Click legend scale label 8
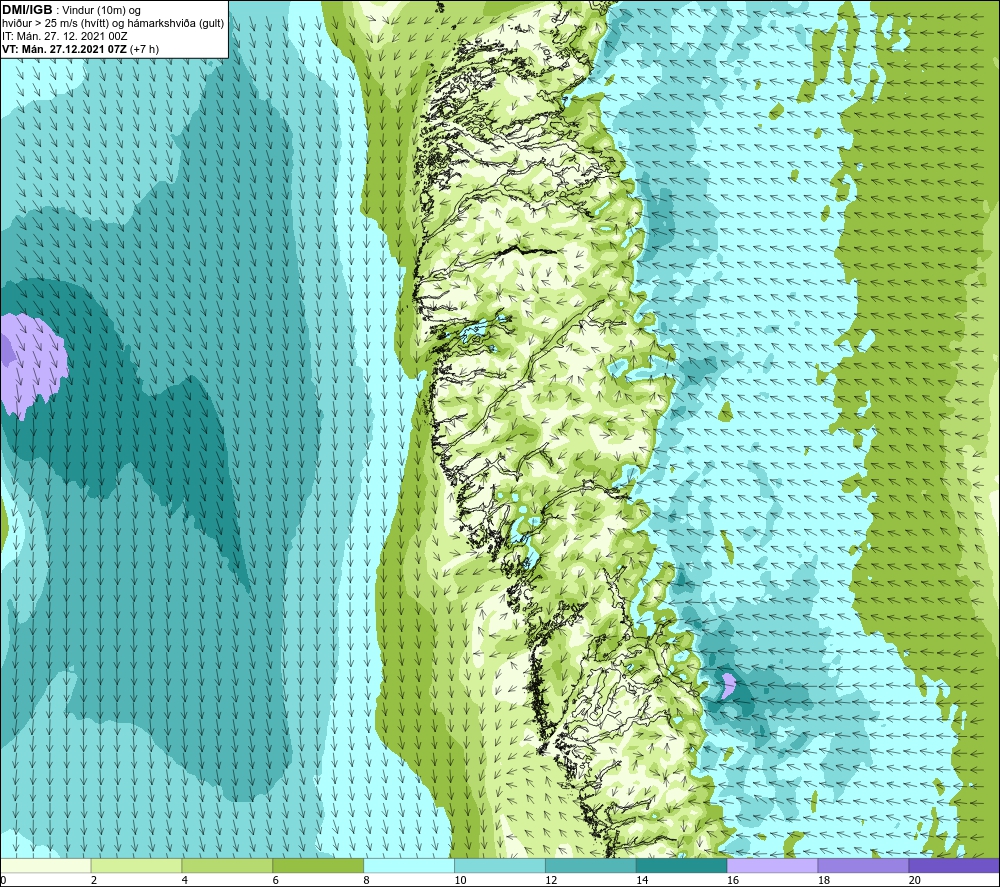The width and height of the screenshot is (1000, 887). click(x=366, y=881)
